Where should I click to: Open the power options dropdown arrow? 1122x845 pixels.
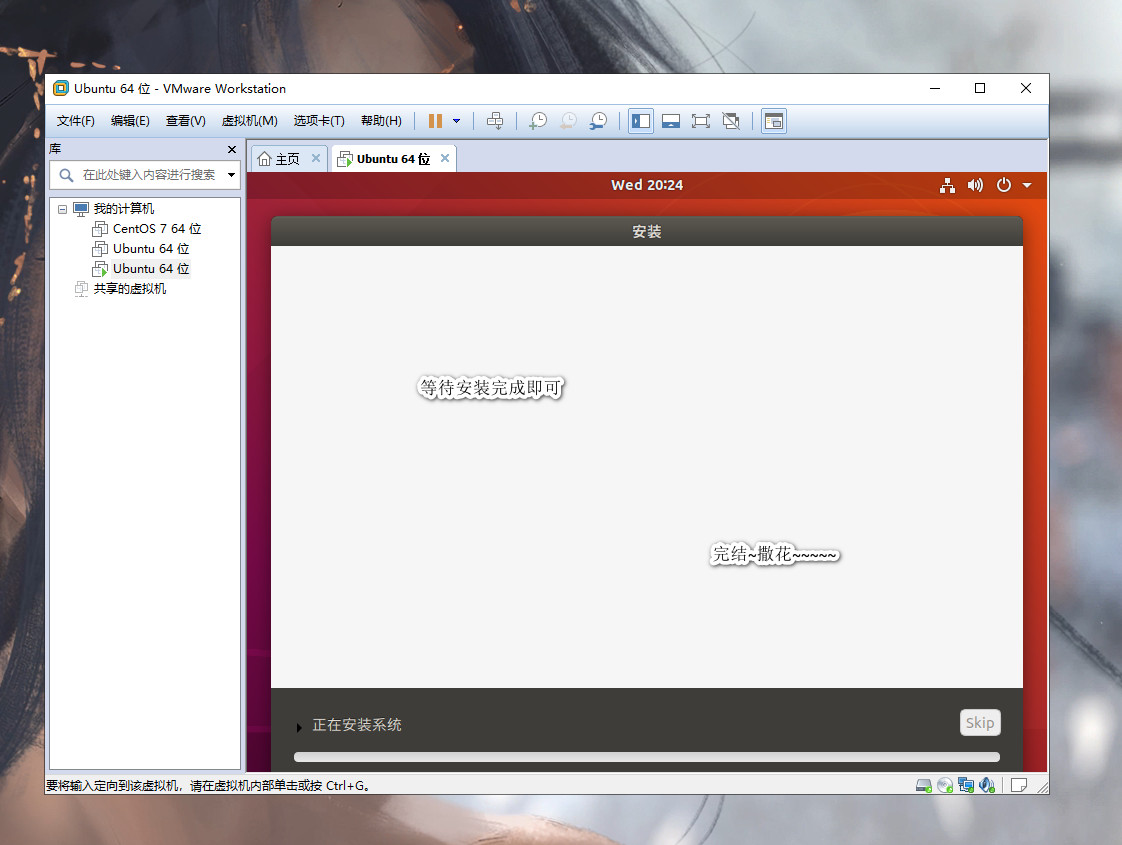457,121
